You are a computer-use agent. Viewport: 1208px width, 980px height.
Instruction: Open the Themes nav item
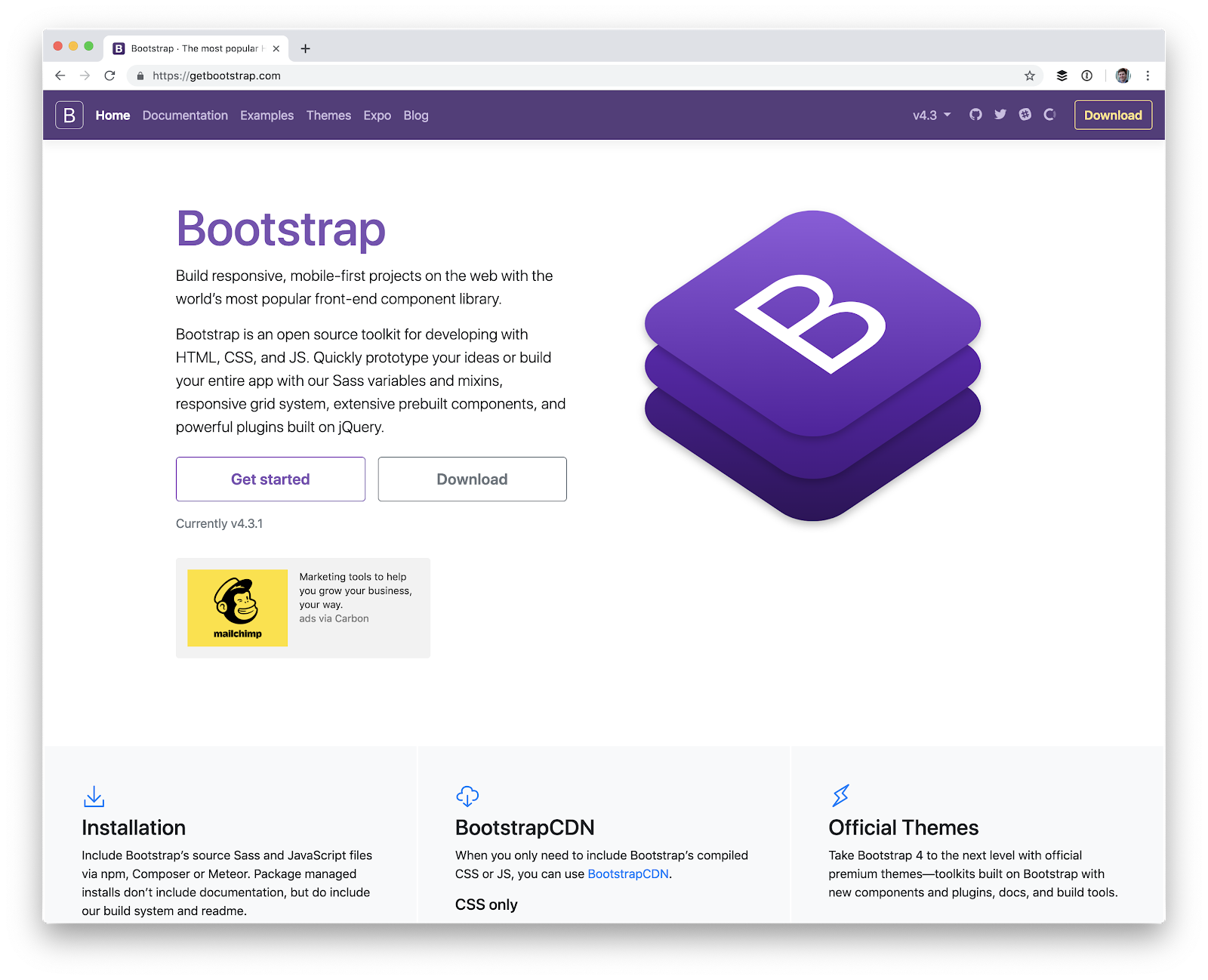tap(328, 115)
